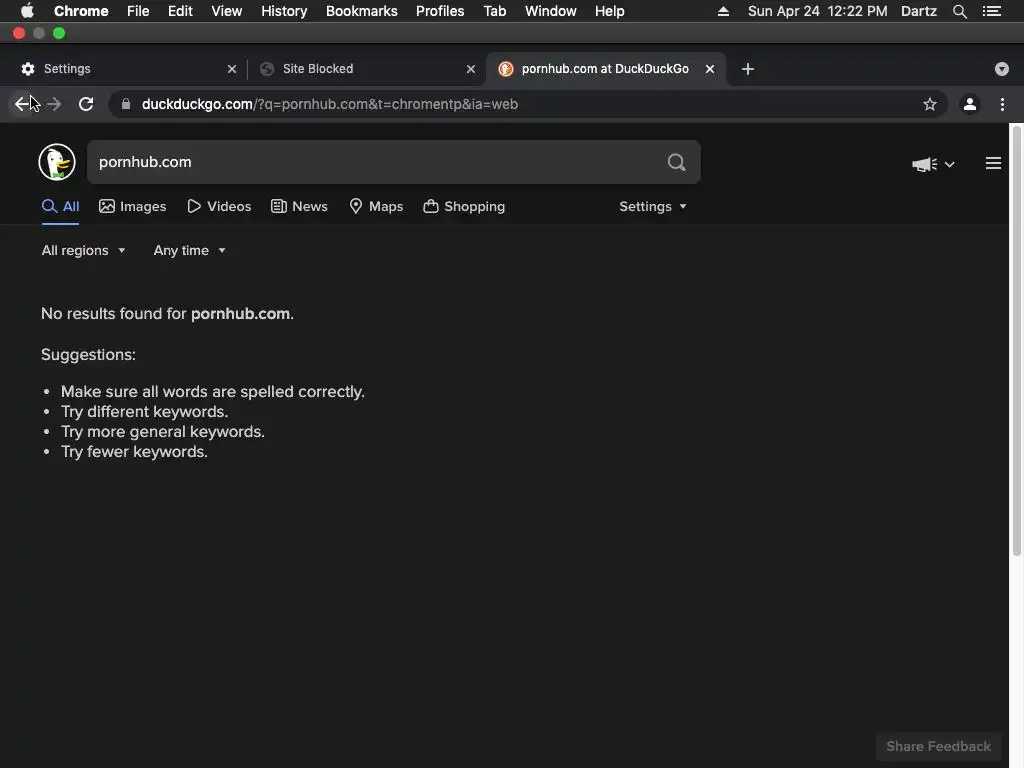The width and height of the screenshot is (1024, 768).
Task: Click the magnifier search button in search box
Action: click(677, 162)
